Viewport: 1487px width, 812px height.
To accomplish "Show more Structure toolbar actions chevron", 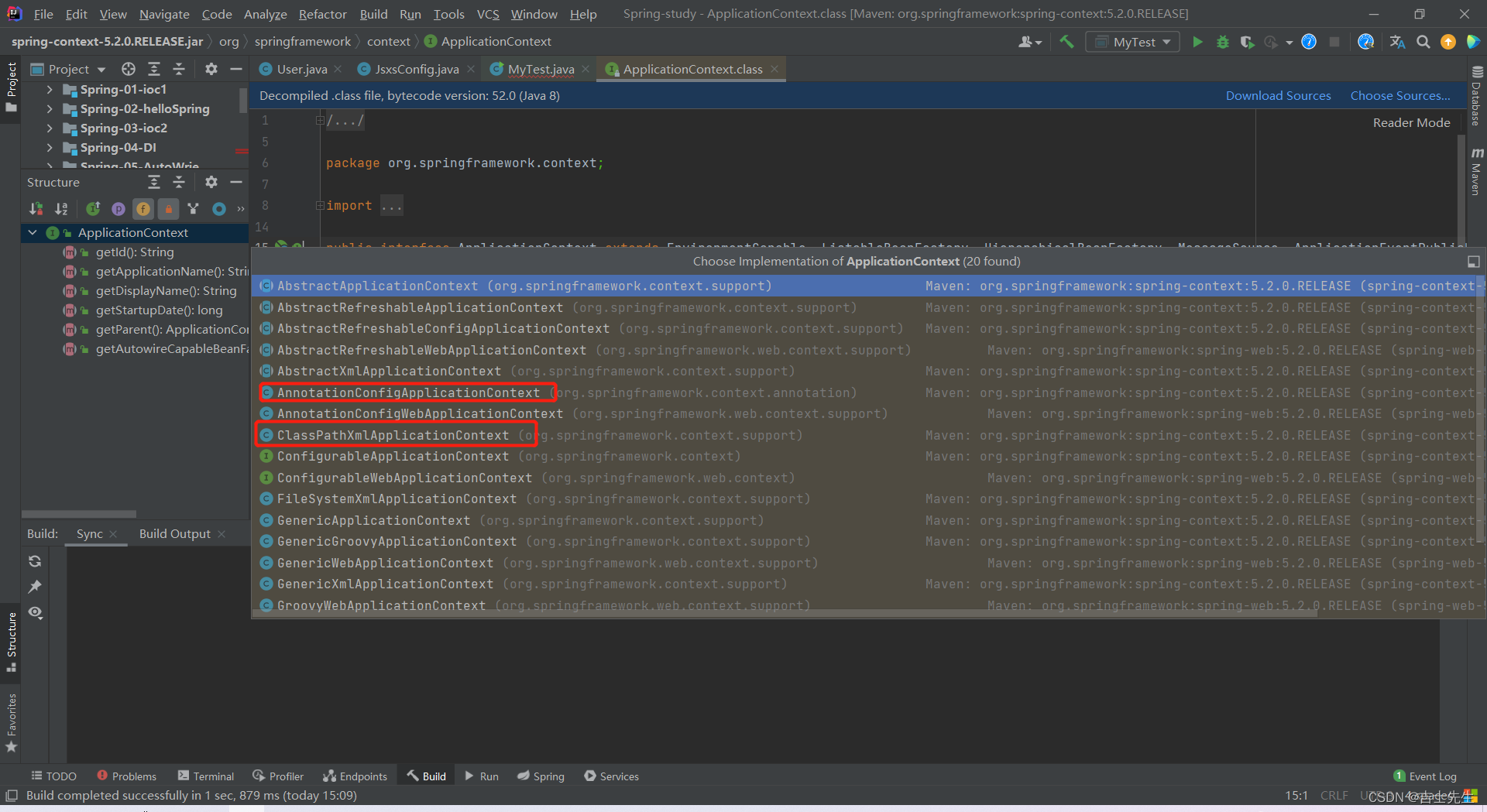I will pos(241,208).
